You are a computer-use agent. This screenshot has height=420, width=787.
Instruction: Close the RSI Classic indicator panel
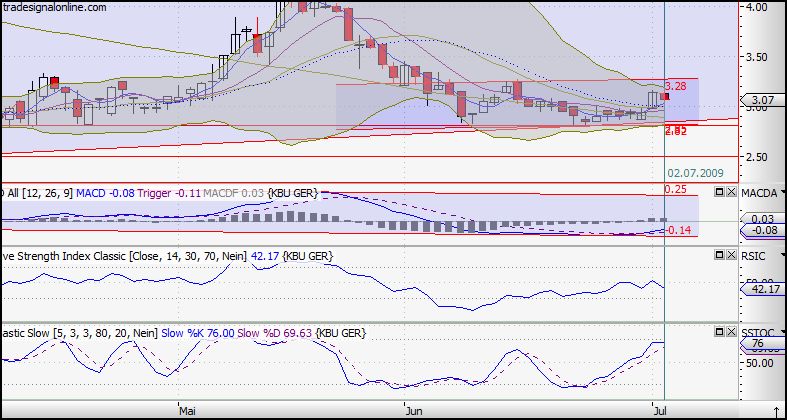(x=731, y=256)
